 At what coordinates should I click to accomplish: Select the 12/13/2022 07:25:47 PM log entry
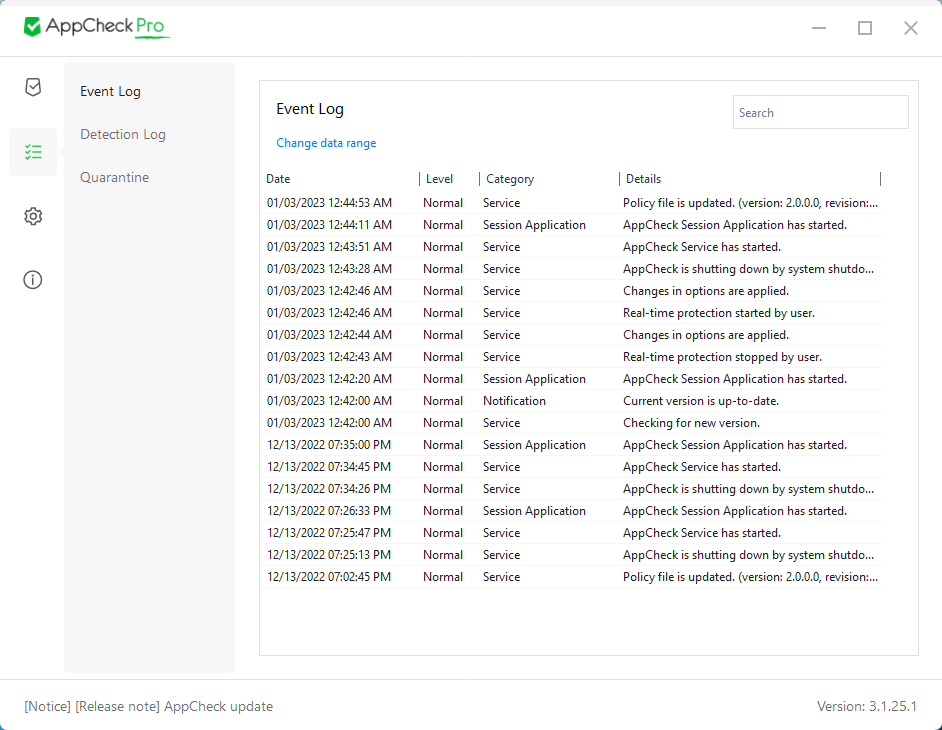coord(571,533)
